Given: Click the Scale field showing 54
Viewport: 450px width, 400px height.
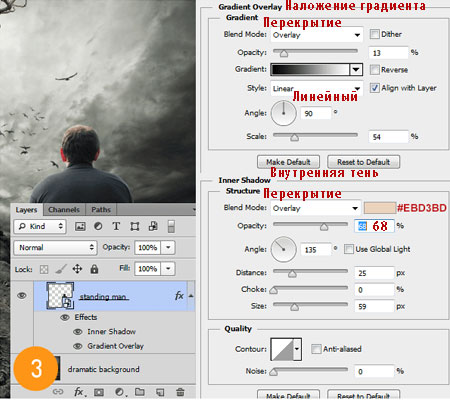Looking at the screenshot, I should click(x=388, y=137).
